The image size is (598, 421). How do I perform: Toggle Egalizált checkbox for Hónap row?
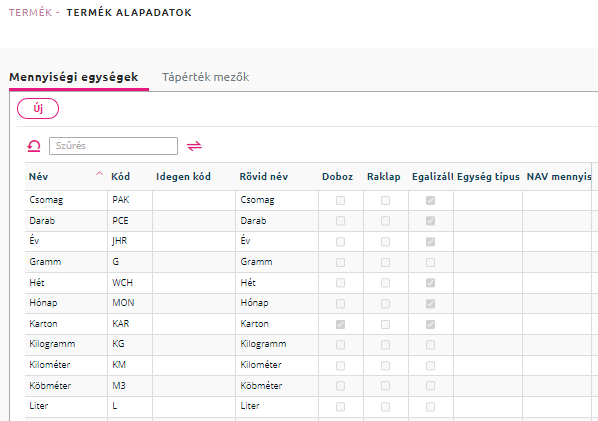point(430,304)
